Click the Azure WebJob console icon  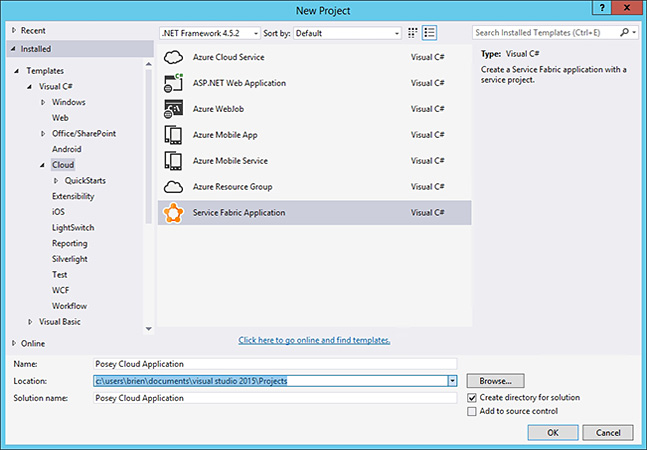click(173, 109)
